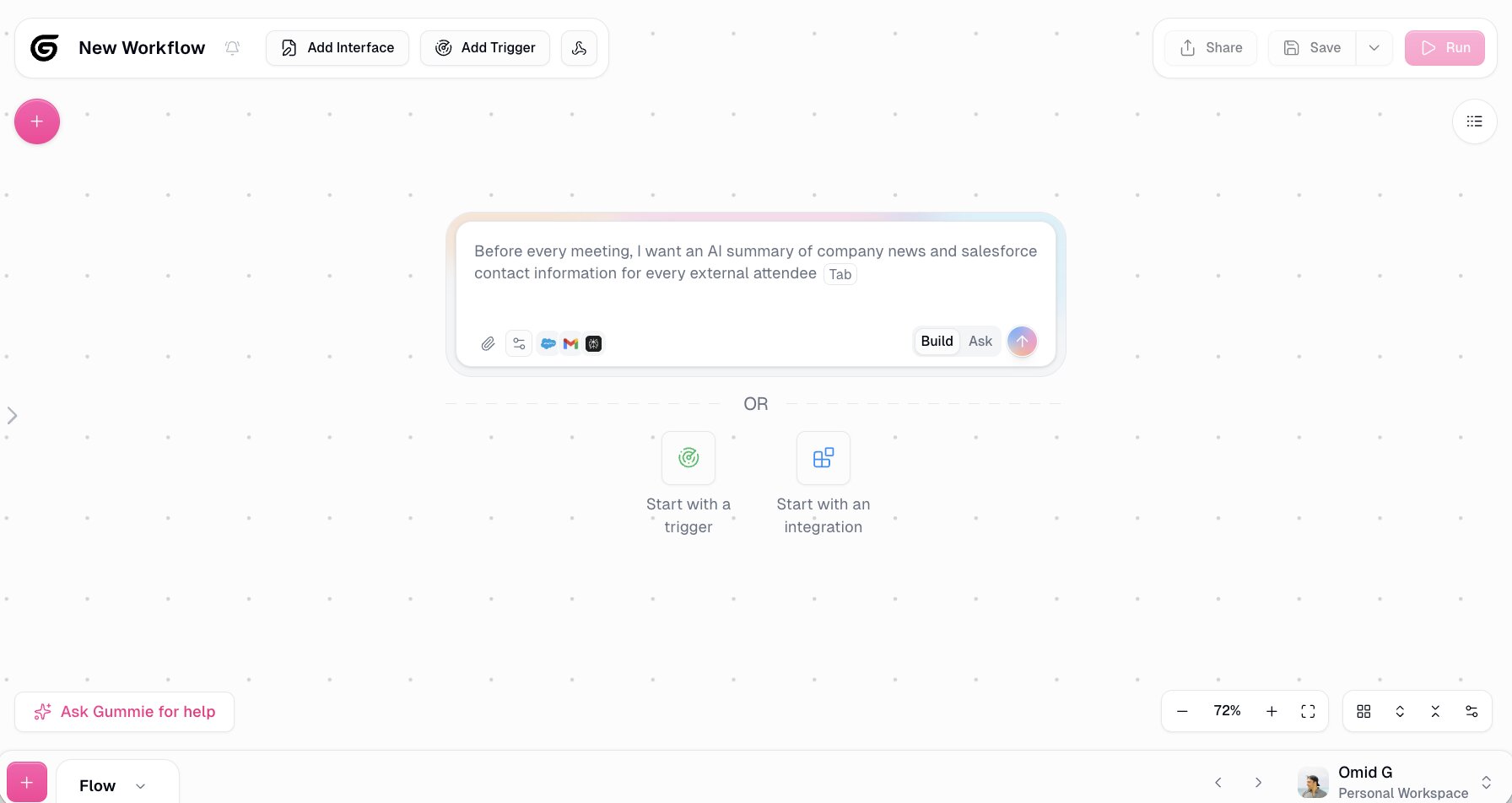The image size is (1512, 803).
Task: Switch the prompt mode to Ask
Action: point(980,342)
